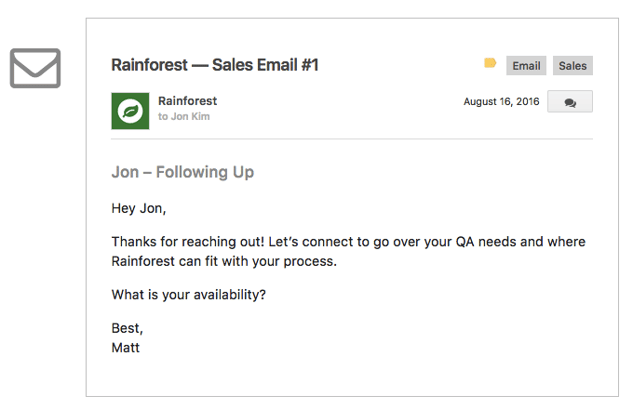
Task: Click the recipient text to Jon Kim
Action: [x=184, y=116]
